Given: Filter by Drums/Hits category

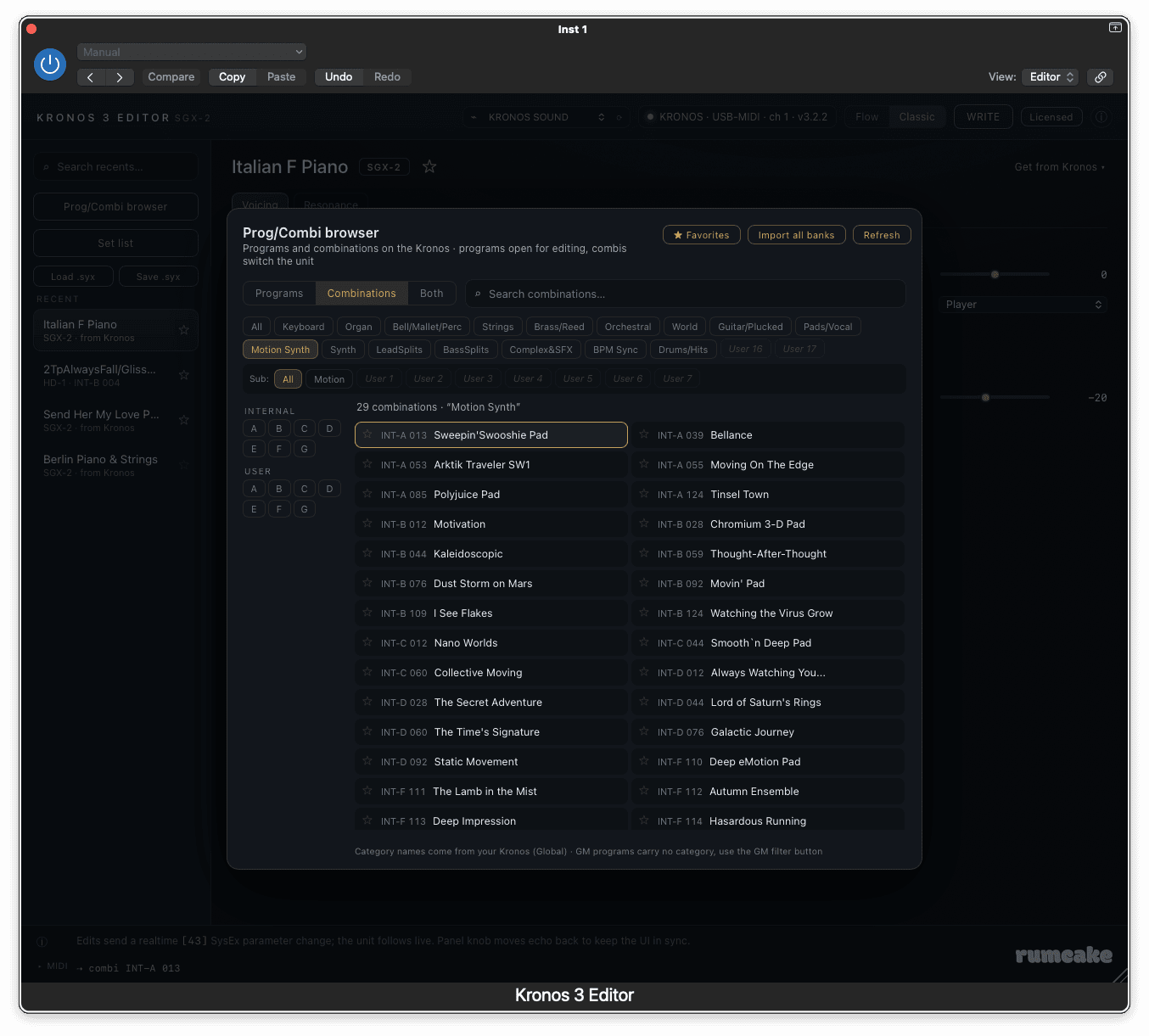Looking at the screenshot, I should point(683,350).
